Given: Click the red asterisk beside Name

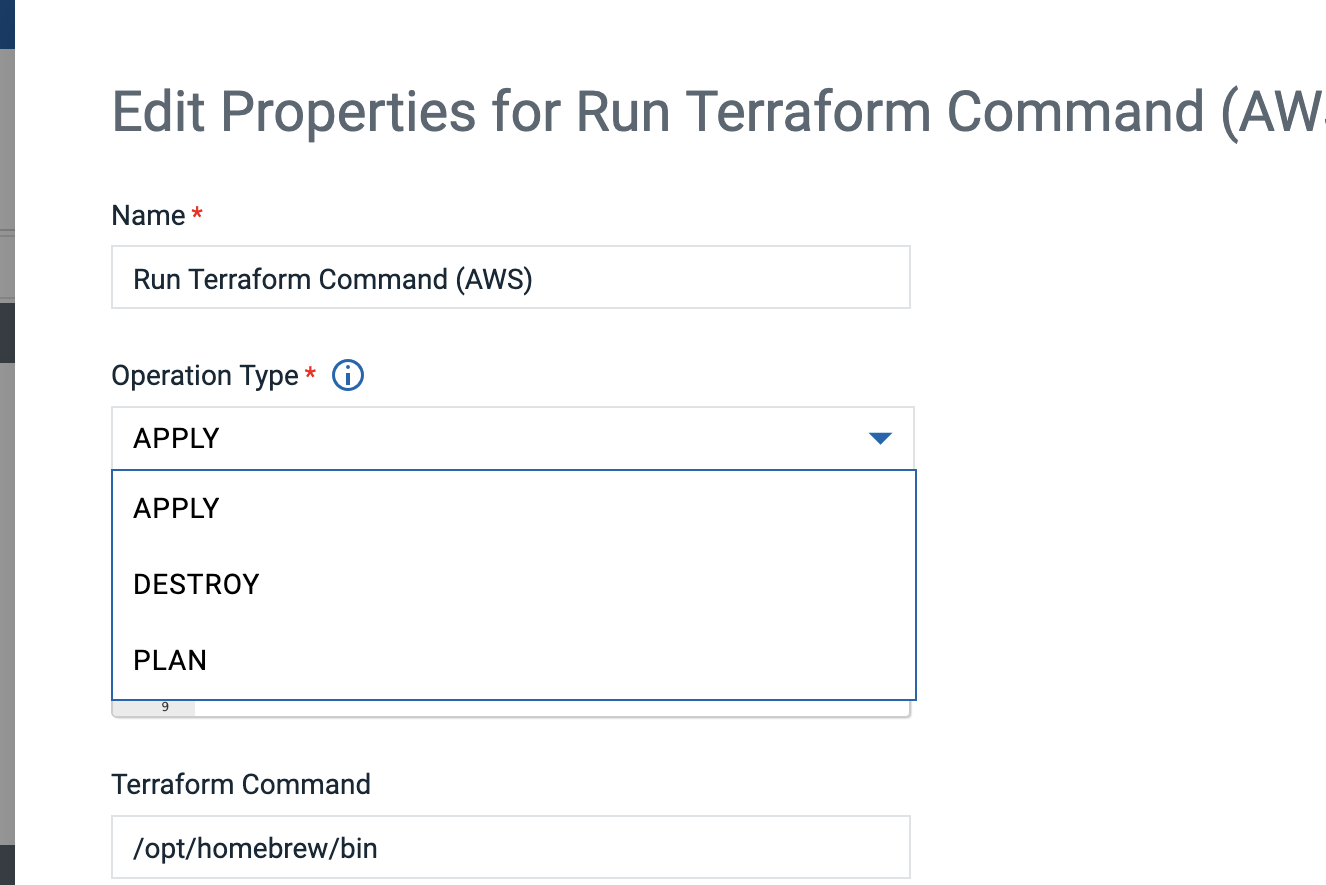Looking at the screenshot, I should click(x=197, y=213).
